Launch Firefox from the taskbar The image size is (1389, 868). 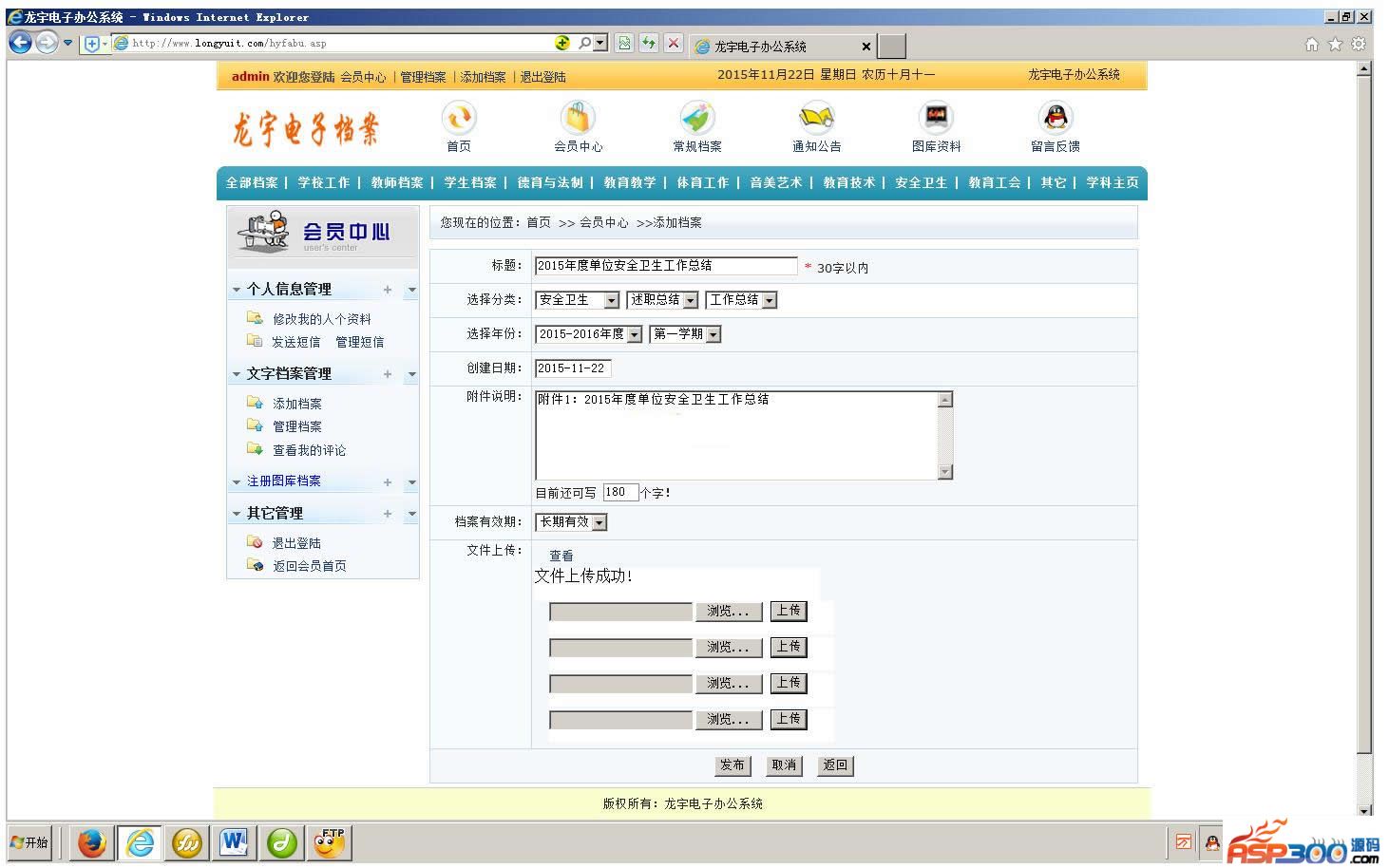[91, 842]
